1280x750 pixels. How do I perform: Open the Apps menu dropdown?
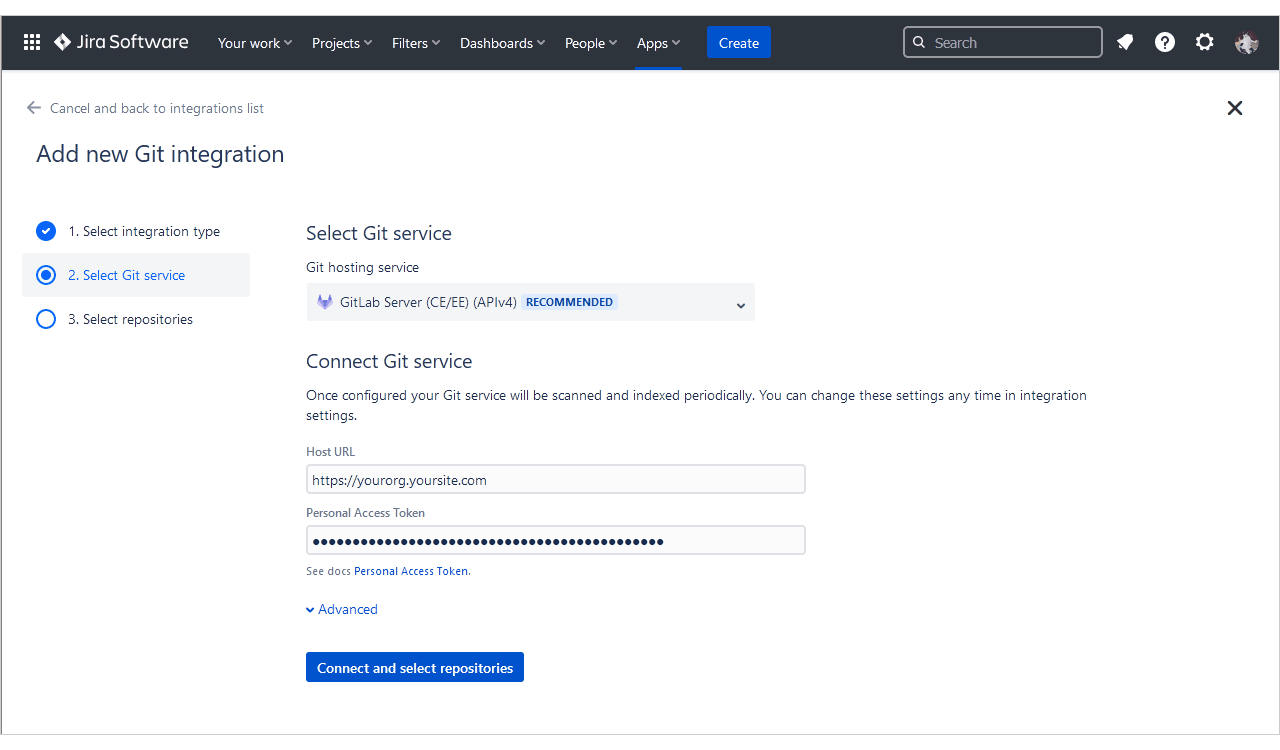click(657, 42)
